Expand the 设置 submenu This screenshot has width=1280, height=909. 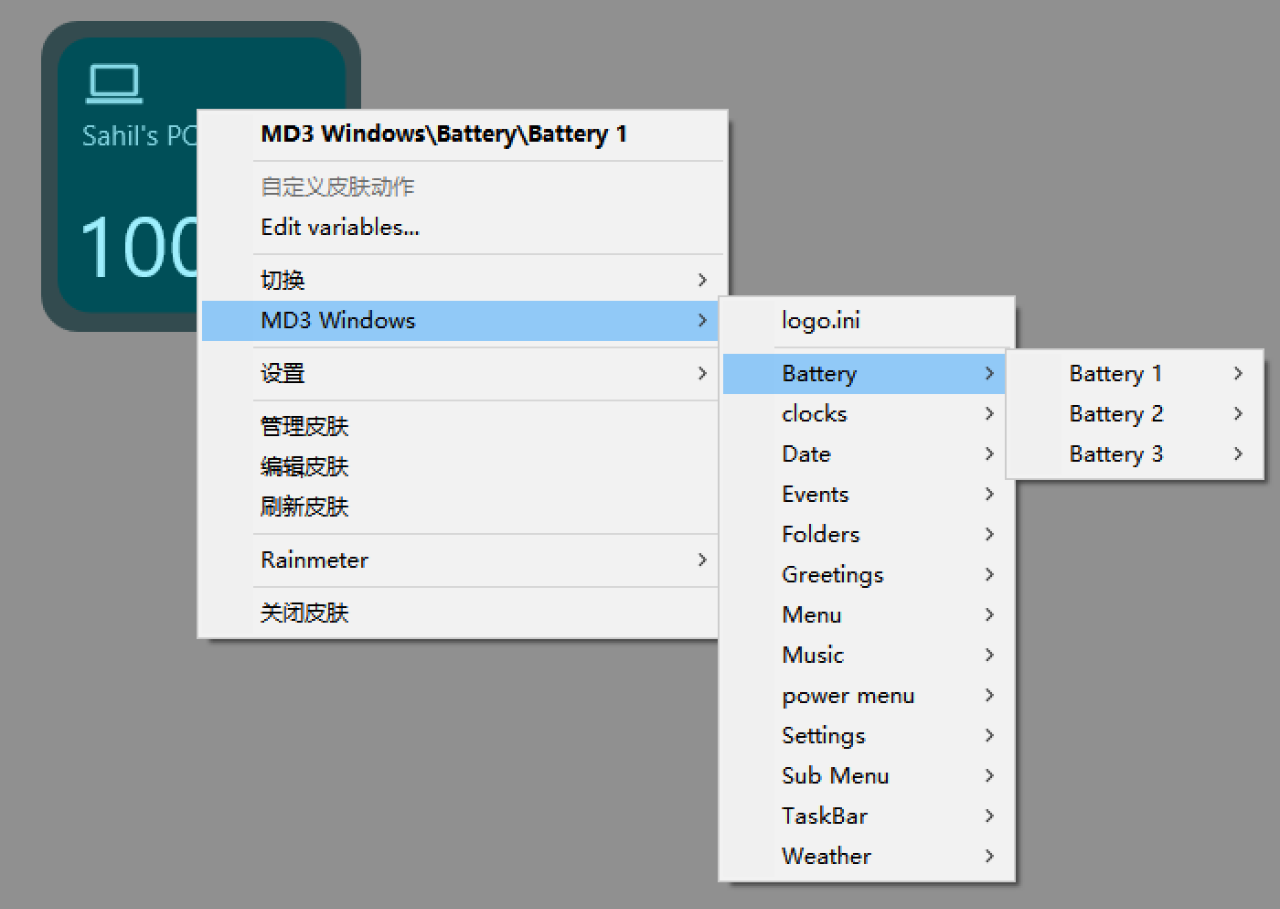[703, 372]
